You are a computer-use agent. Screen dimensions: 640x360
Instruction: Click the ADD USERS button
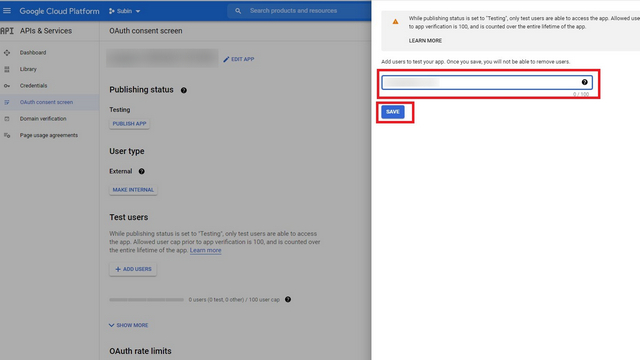pos(133,269)
